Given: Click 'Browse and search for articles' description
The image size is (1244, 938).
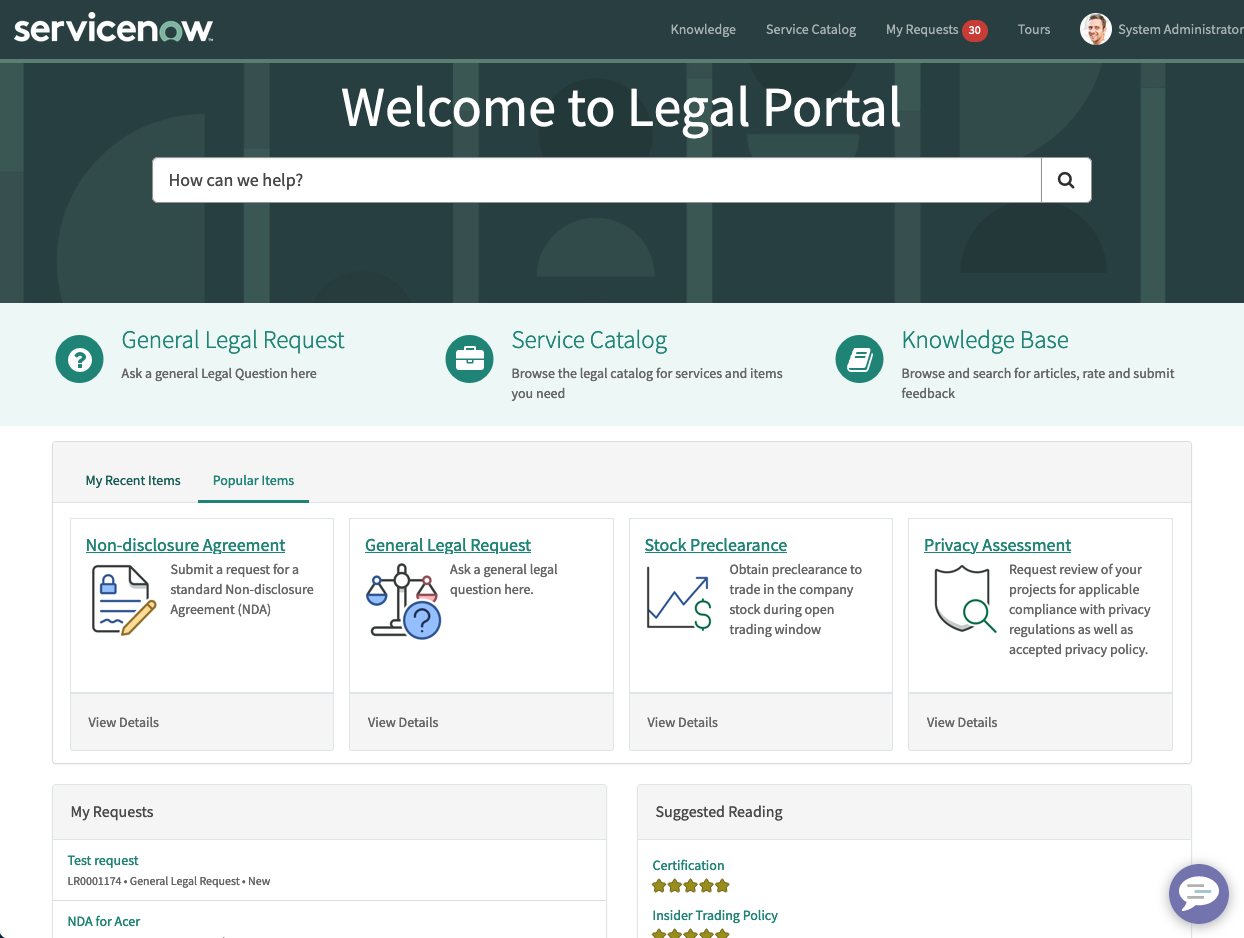Looking at the screenshot, I should [1038, 383].
